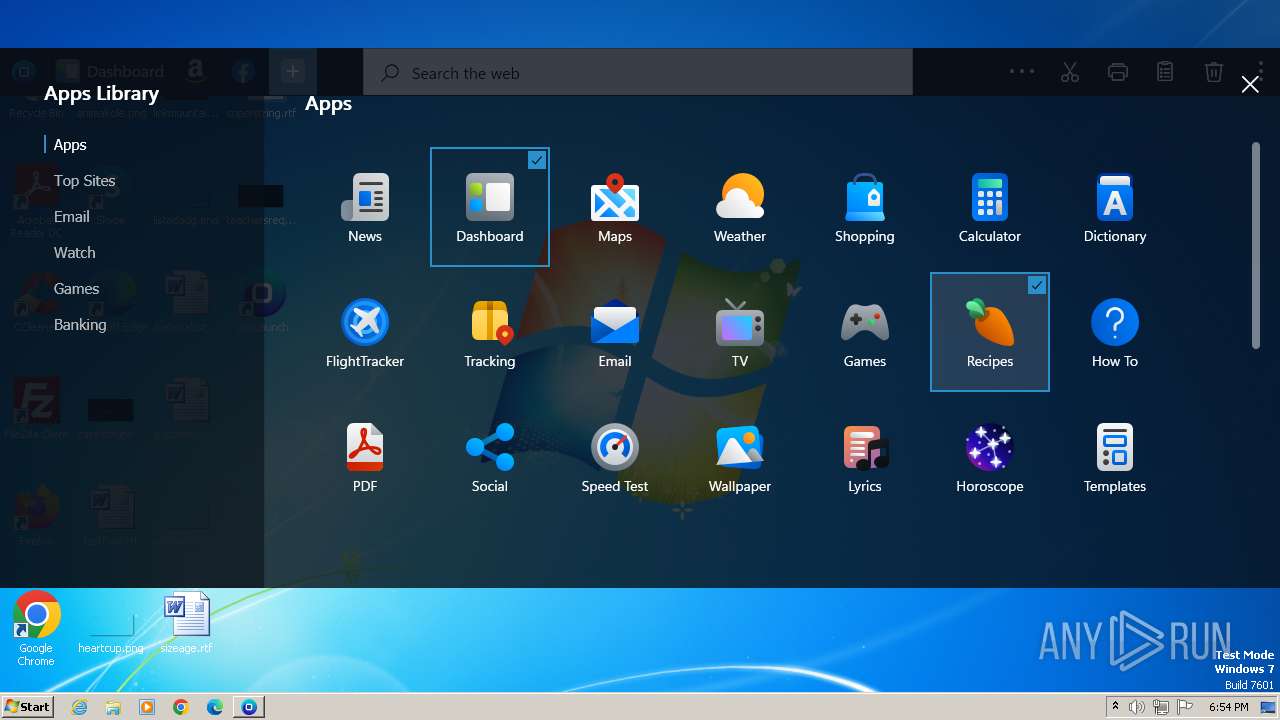Screen dimensions: 1280x720
Task: Click the scissors cut icon in toolbar
Action: pyautogui.click(x=1070, y=72)
